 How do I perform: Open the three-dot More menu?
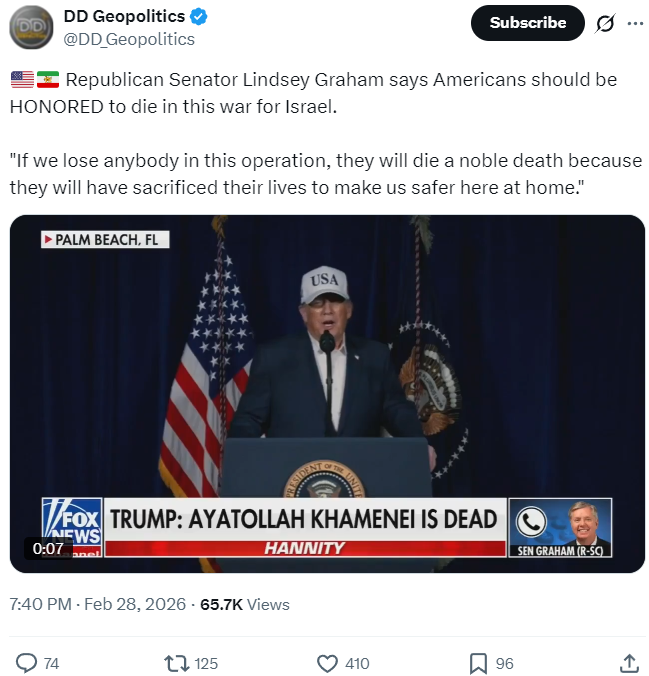635,24
